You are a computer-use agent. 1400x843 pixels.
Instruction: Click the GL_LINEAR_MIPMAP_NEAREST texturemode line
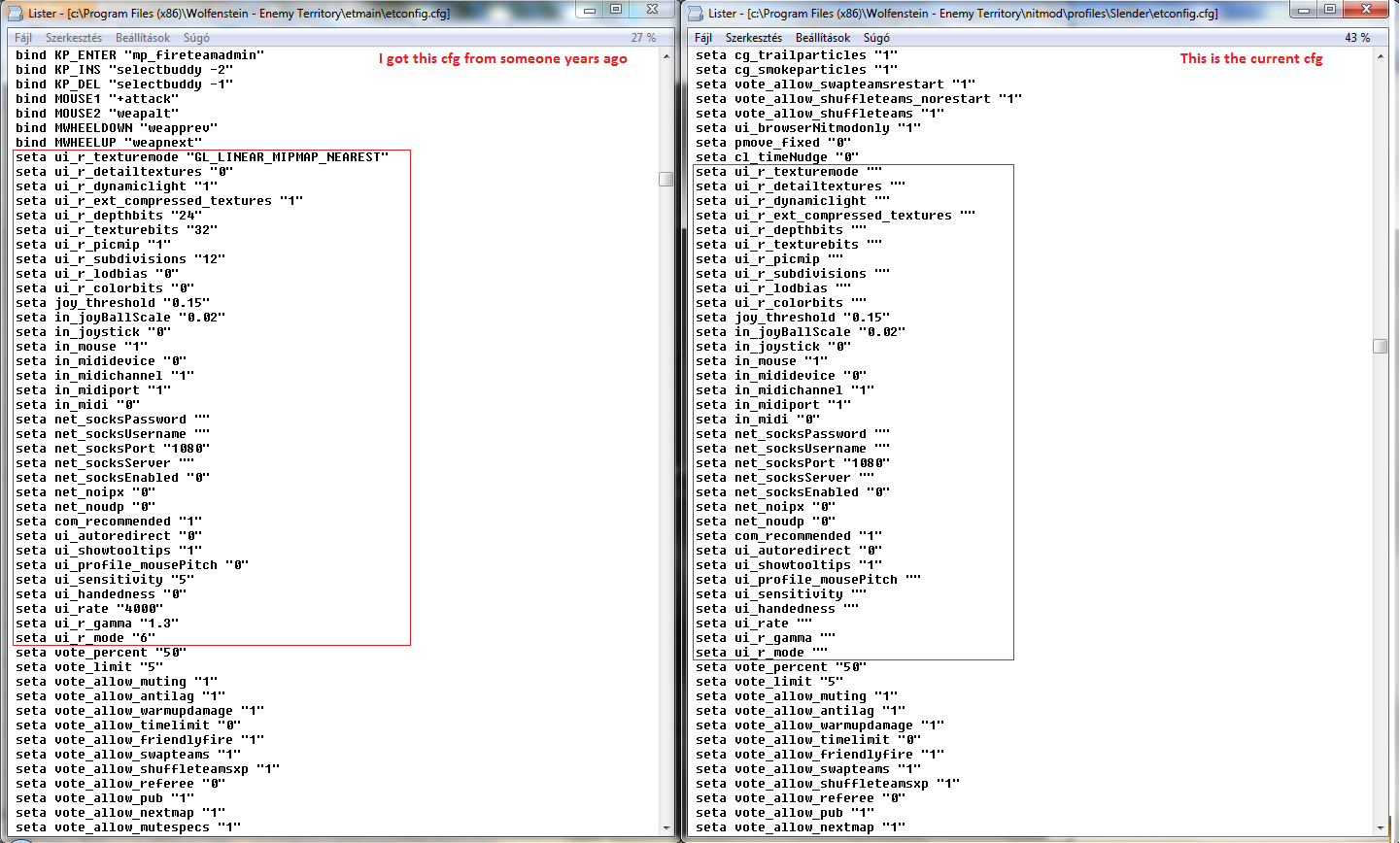click(x=202, y=157)
